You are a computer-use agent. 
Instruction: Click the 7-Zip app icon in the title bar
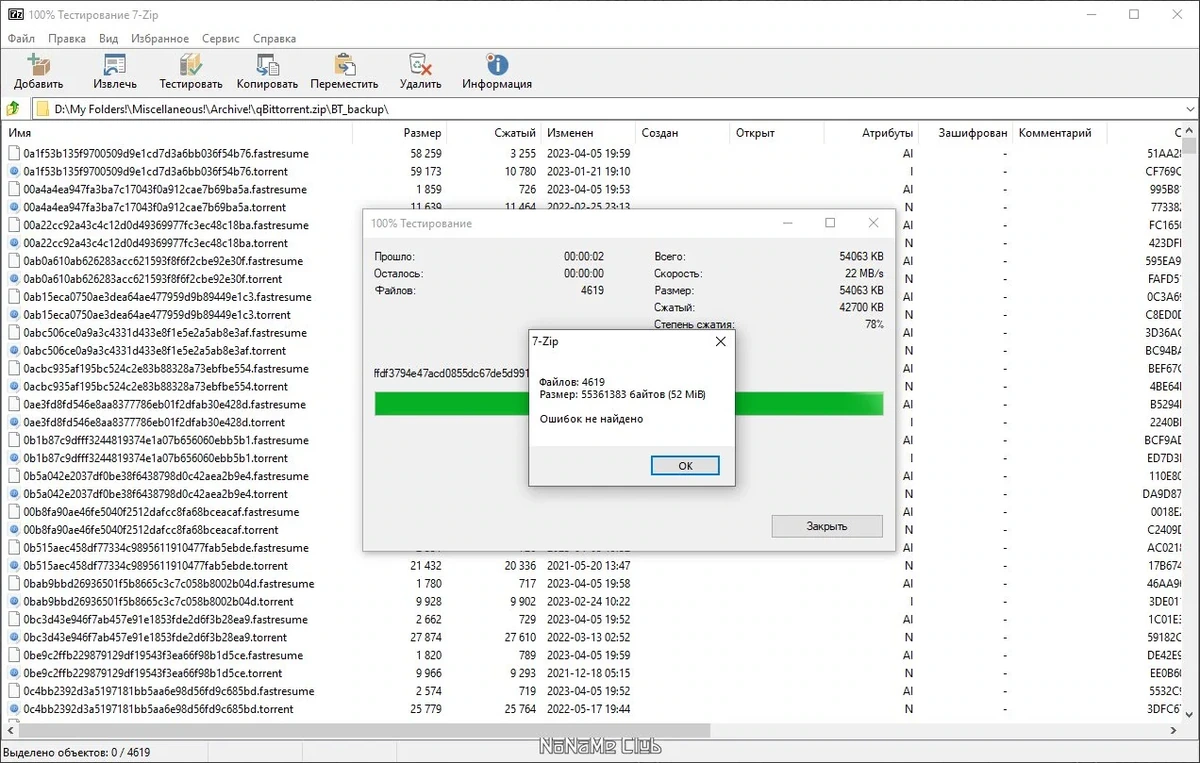click(x=16, y=15)
